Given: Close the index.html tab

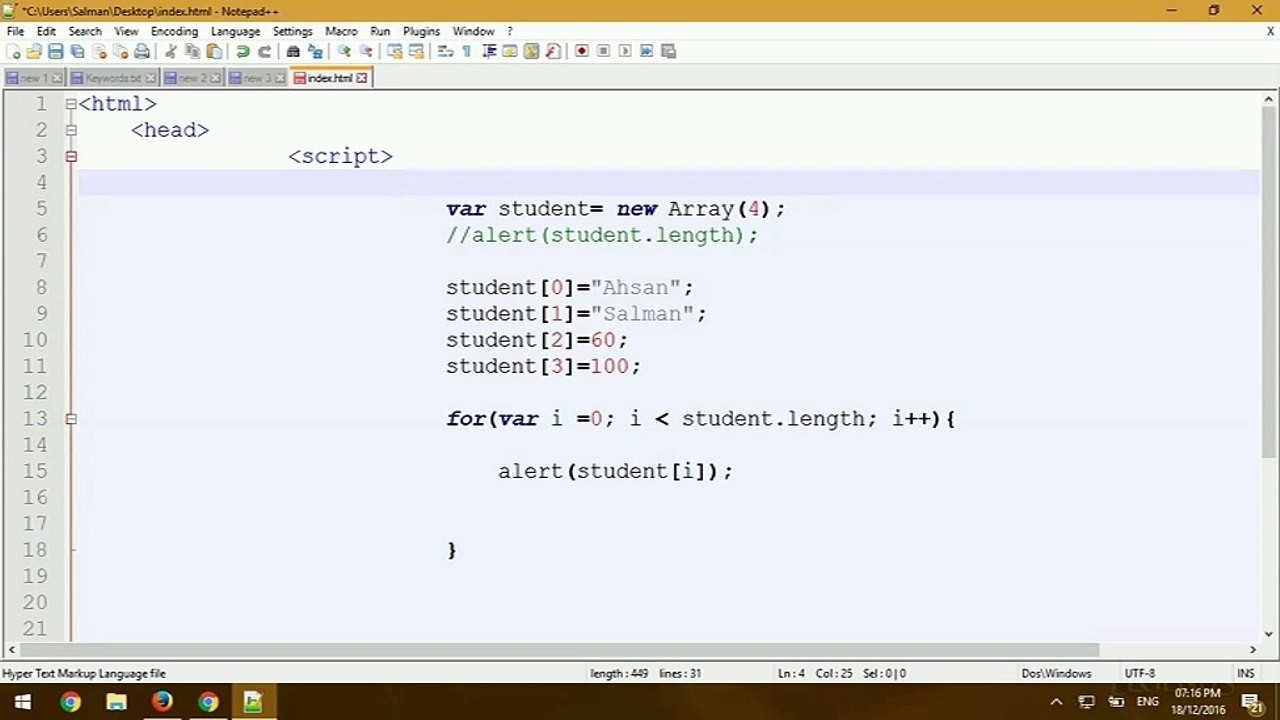Looking at the screenshot, I should (362, 78).
